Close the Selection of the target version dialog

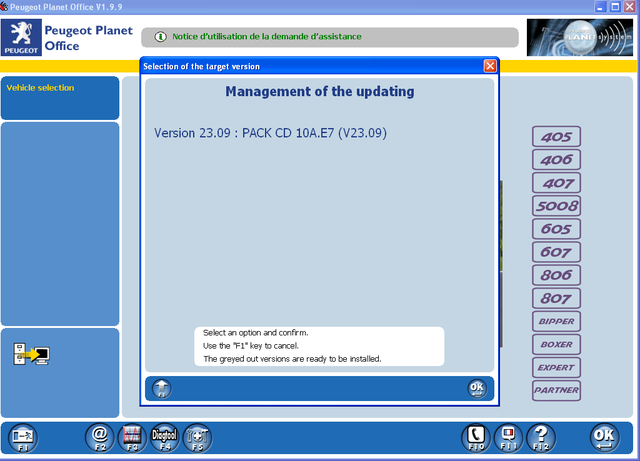tap(490, 66)
